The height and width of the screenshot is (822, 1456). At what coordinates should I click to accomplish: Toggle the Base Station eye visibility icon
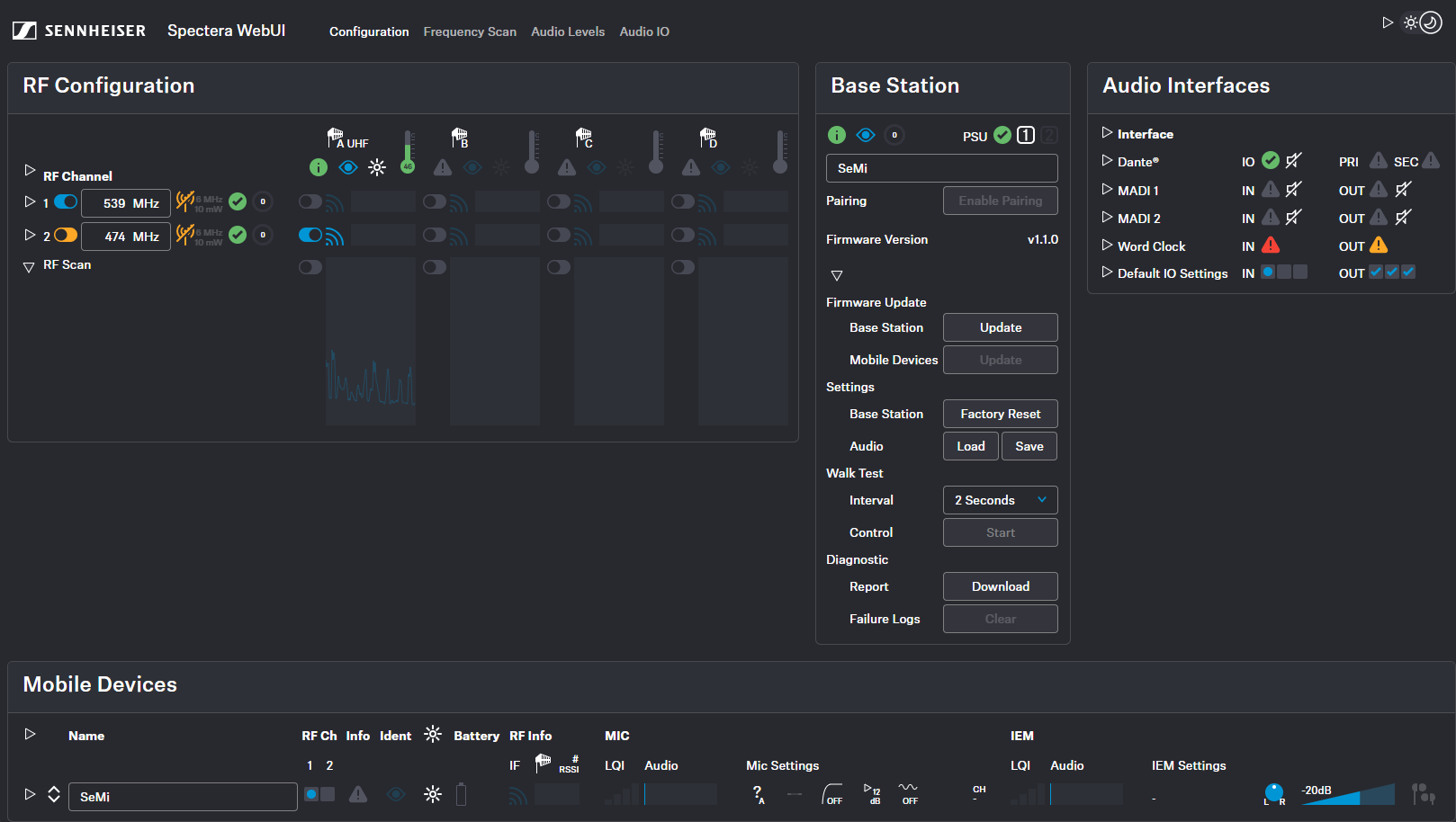tap(866, 135)
